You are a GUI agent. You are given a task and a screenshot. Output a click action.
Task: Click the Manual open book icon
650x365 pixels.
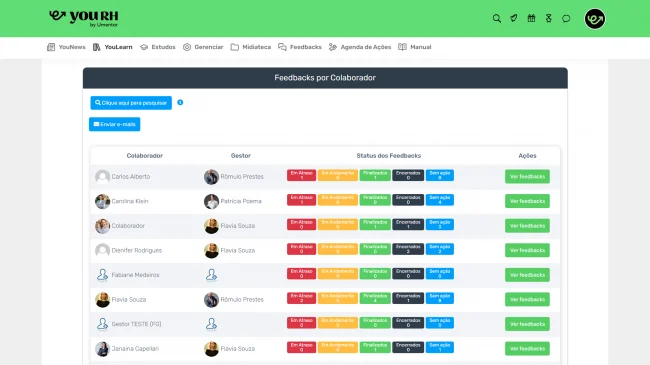click(x=402, y=47)
